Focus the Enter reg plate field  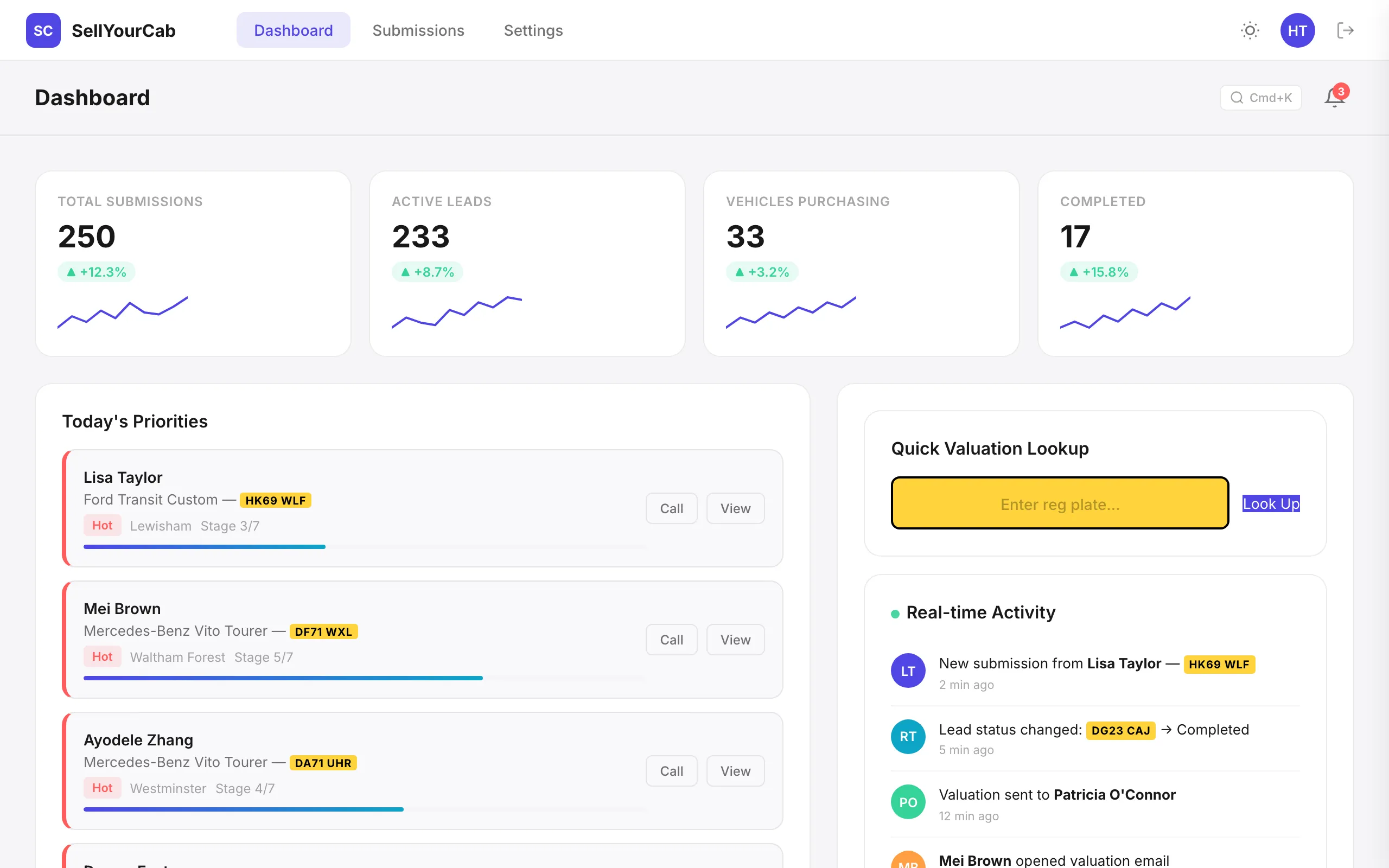[1060, 503]
